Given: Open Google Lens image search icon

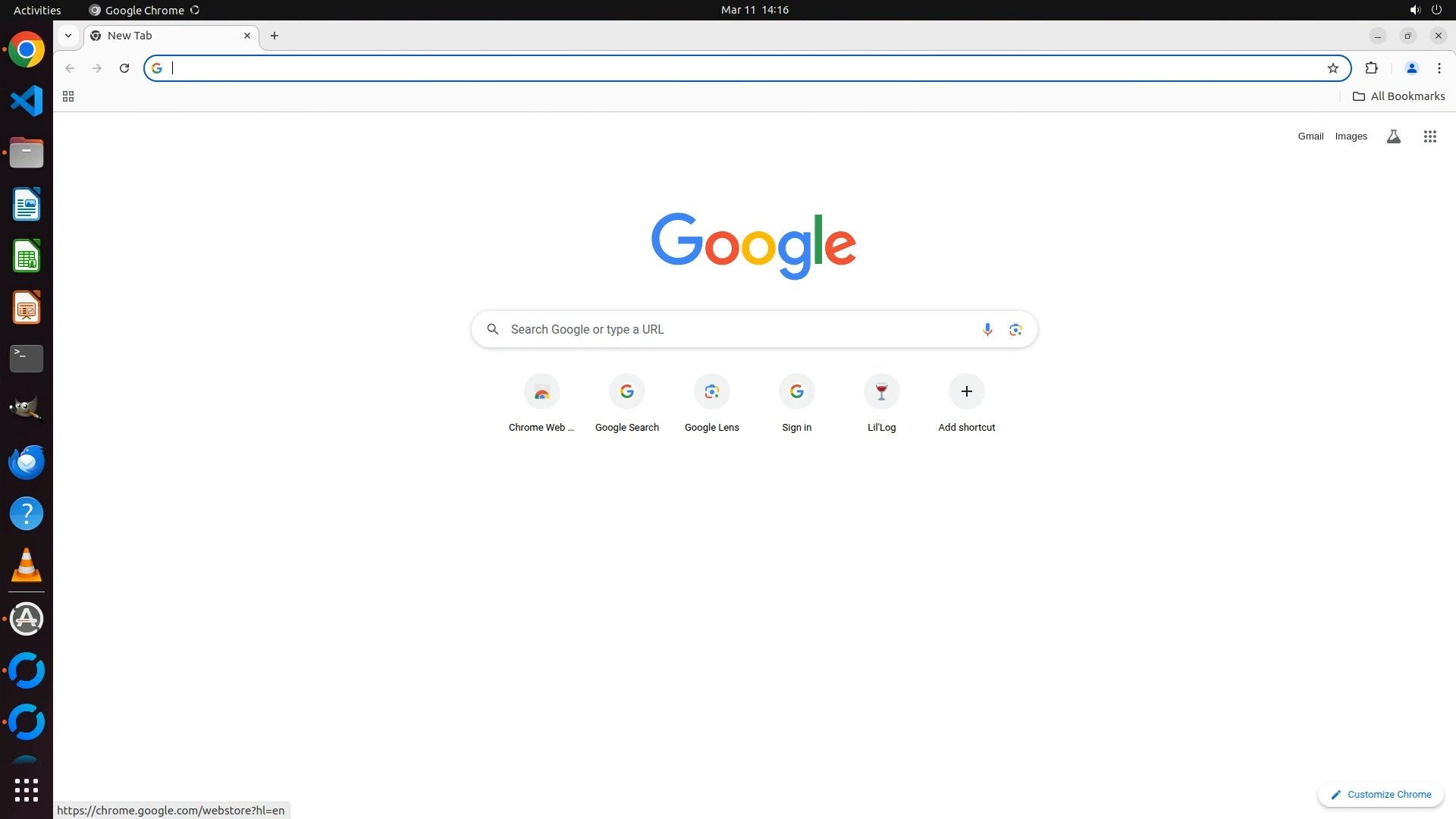Looking at the screenshot, I should [x=1015, y=329].
